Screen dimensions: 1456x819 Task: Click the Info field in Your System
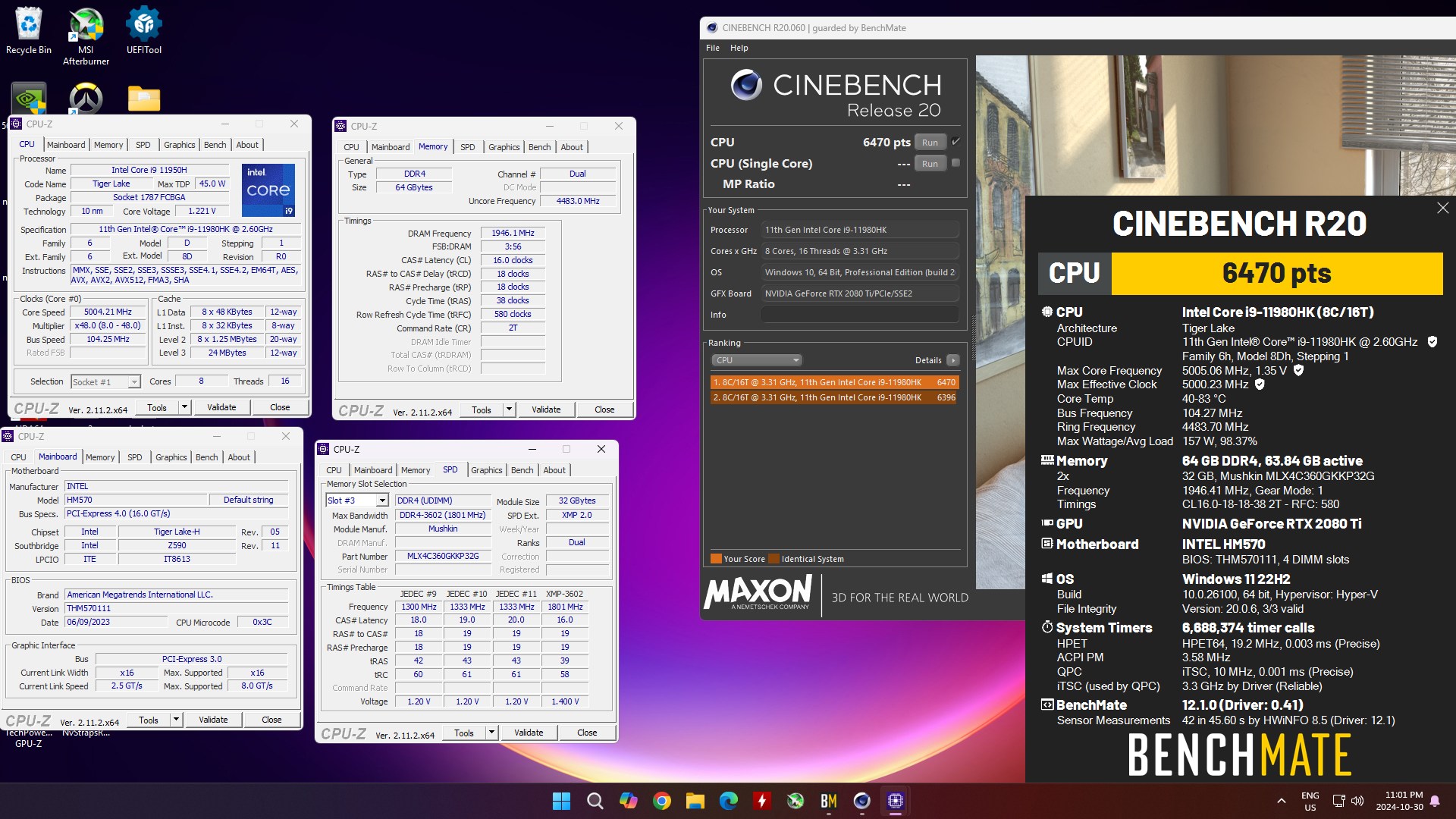pos(860,315)
